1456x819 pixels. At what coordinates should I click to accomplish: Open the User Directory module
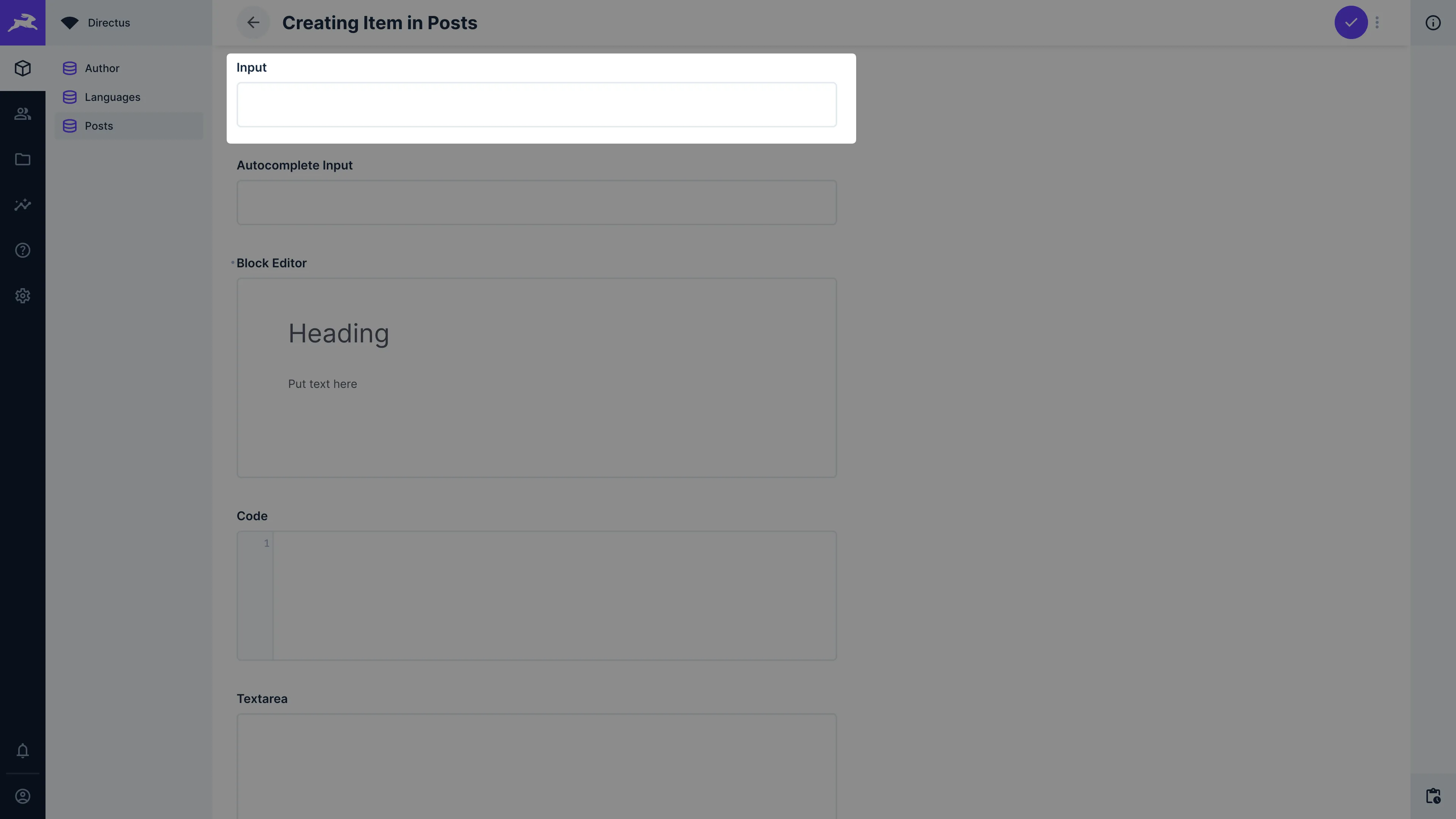click(x=23, y=114)
